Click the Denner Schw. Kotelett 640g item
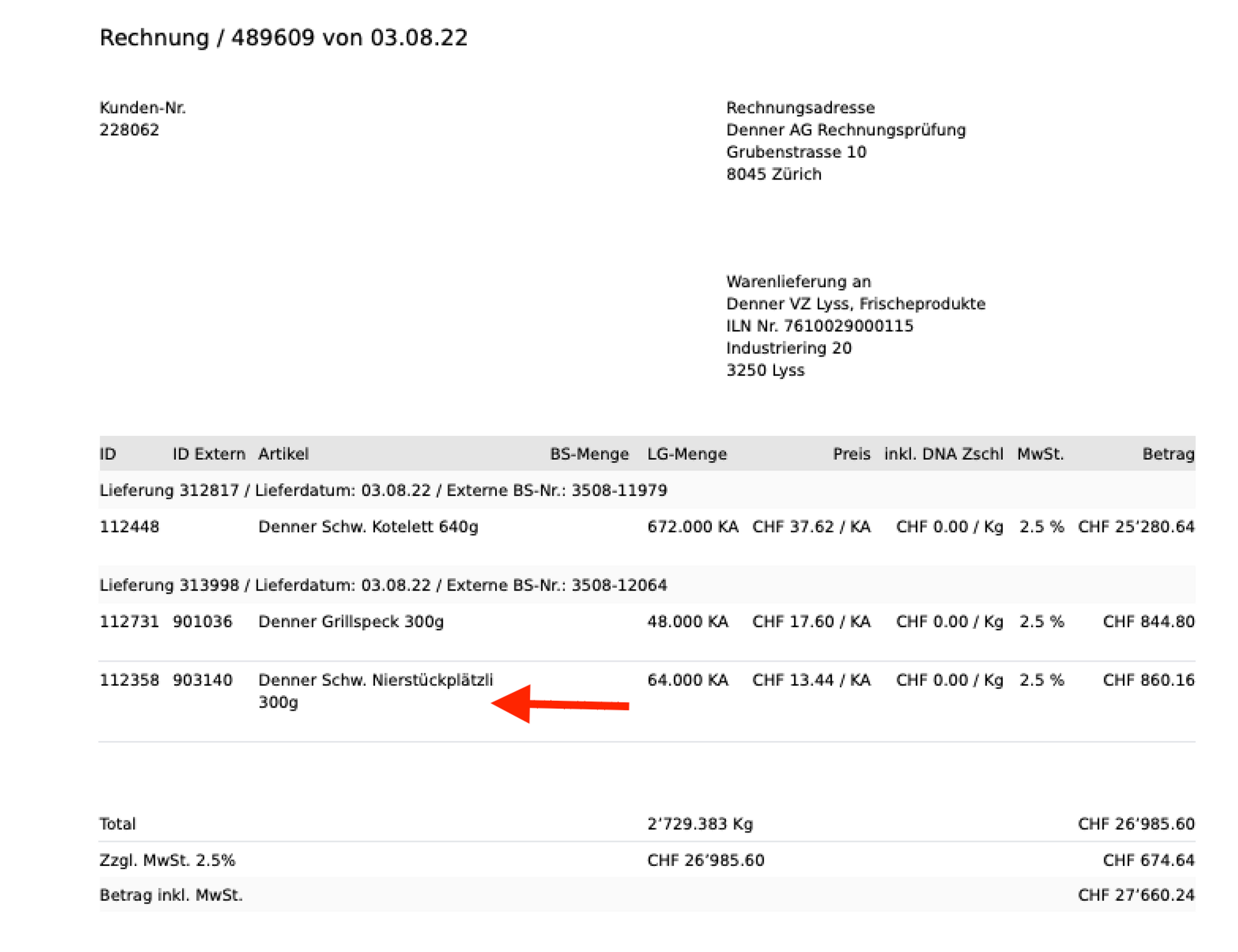 click(x=368, y=527)
